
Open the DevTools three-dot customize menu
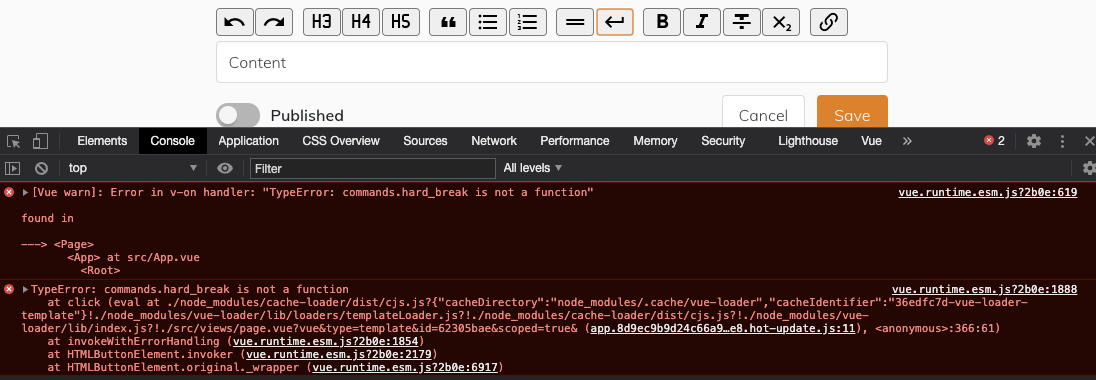click(1062, 141)
